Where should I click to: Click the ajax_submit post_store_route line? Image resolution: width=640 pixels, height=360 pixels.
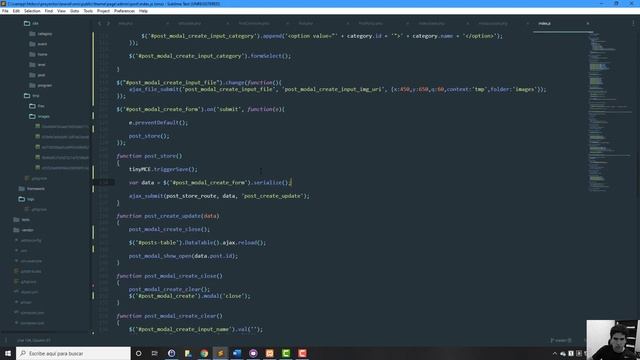coord(219,196)
